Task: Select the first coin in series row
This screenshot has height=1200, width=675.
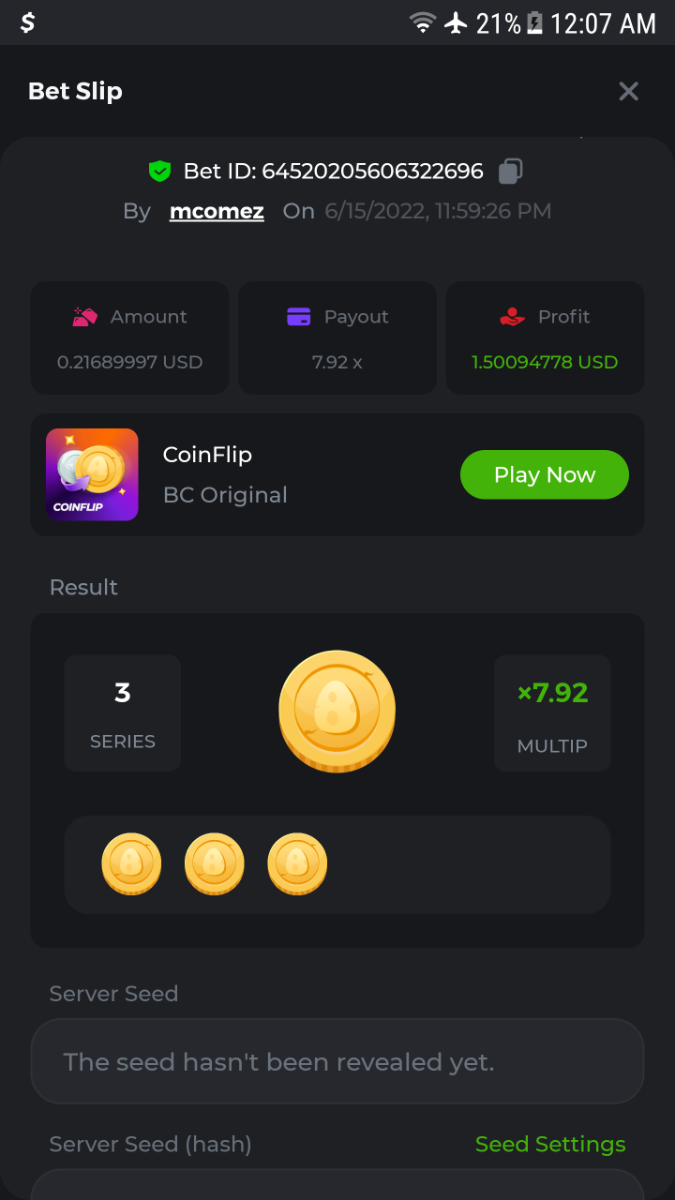Action: 131,864
